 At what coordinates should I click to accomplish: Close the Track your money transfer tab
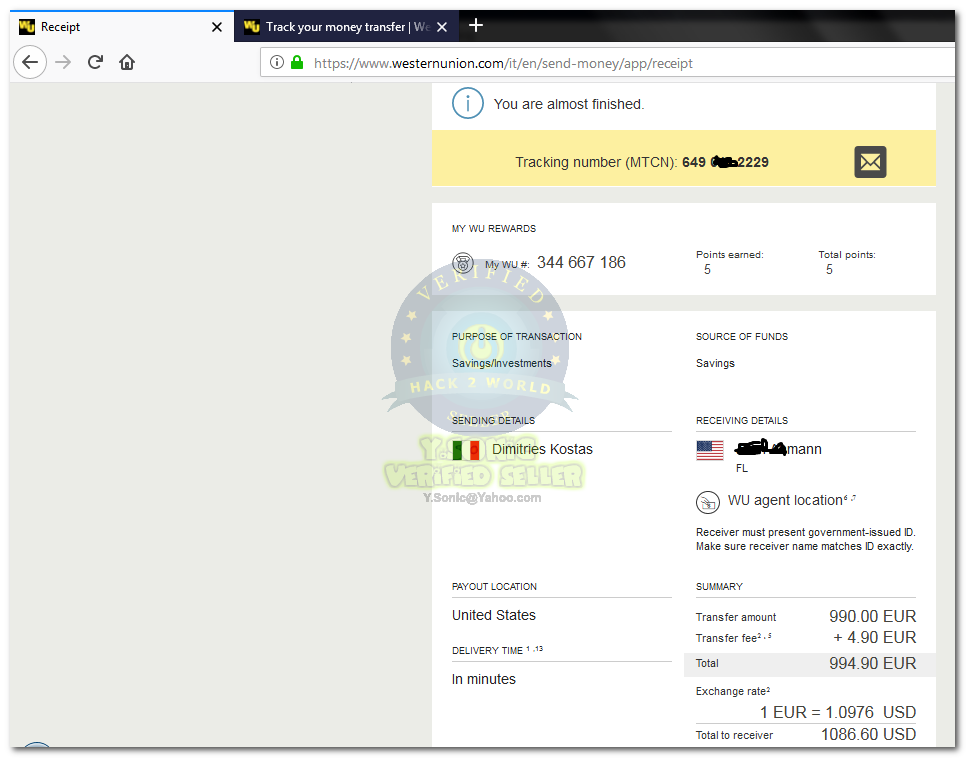point(442,27)
